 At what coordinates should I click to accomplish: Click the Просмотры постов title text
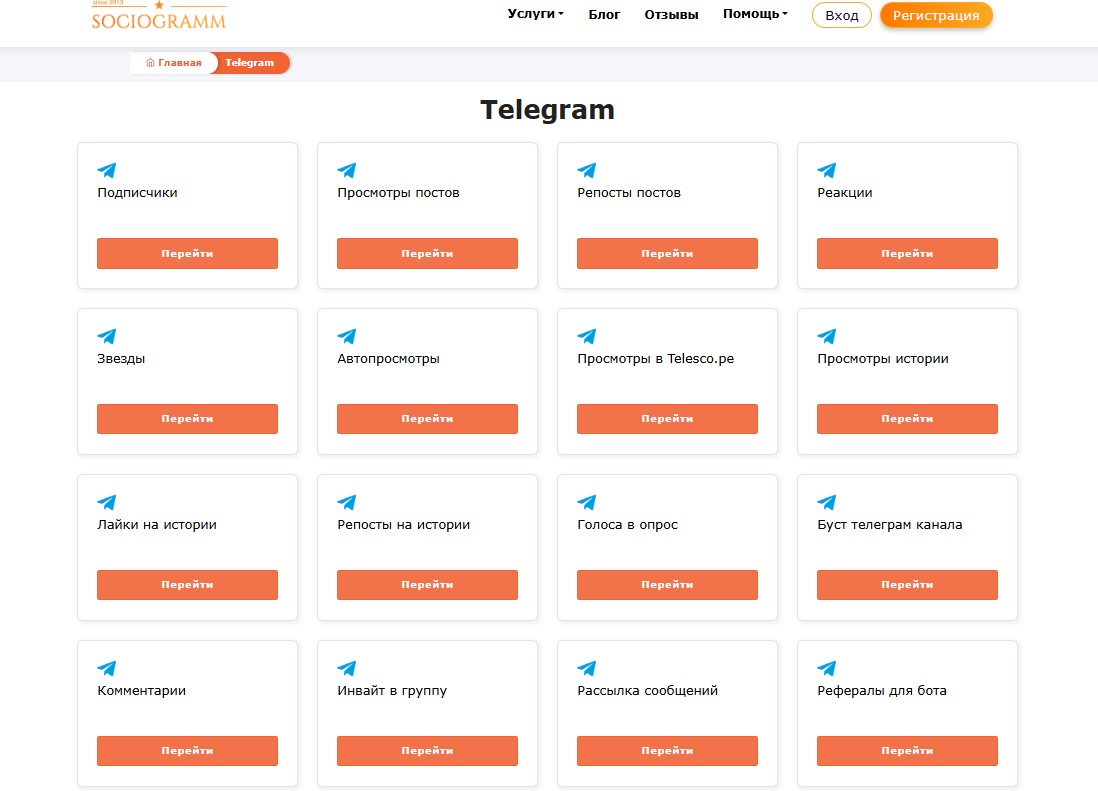pyautogui.click(x=398, y=192)
